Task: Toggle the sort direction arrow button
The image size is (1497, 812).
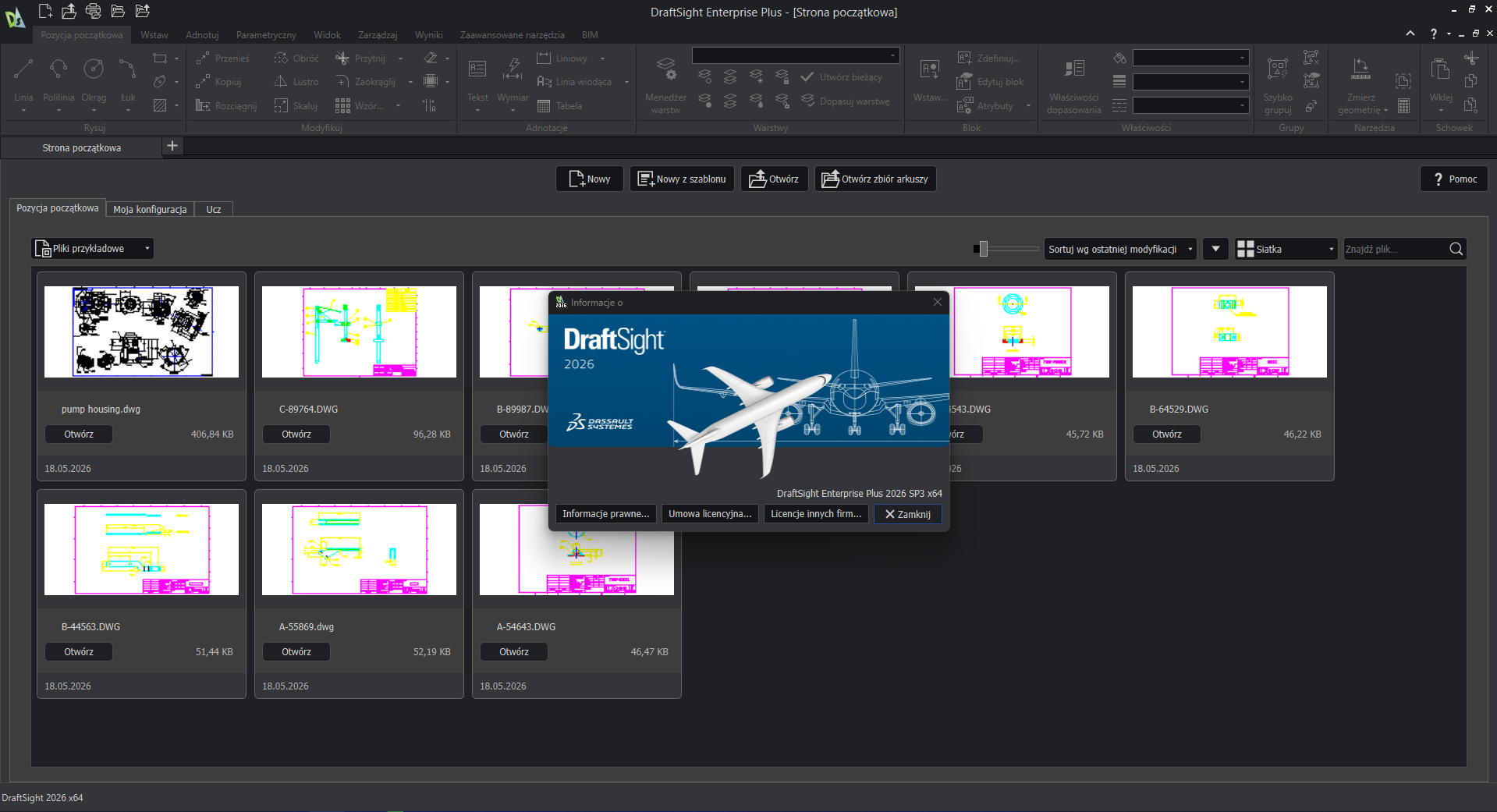Action: click(x=1215, y=249)
